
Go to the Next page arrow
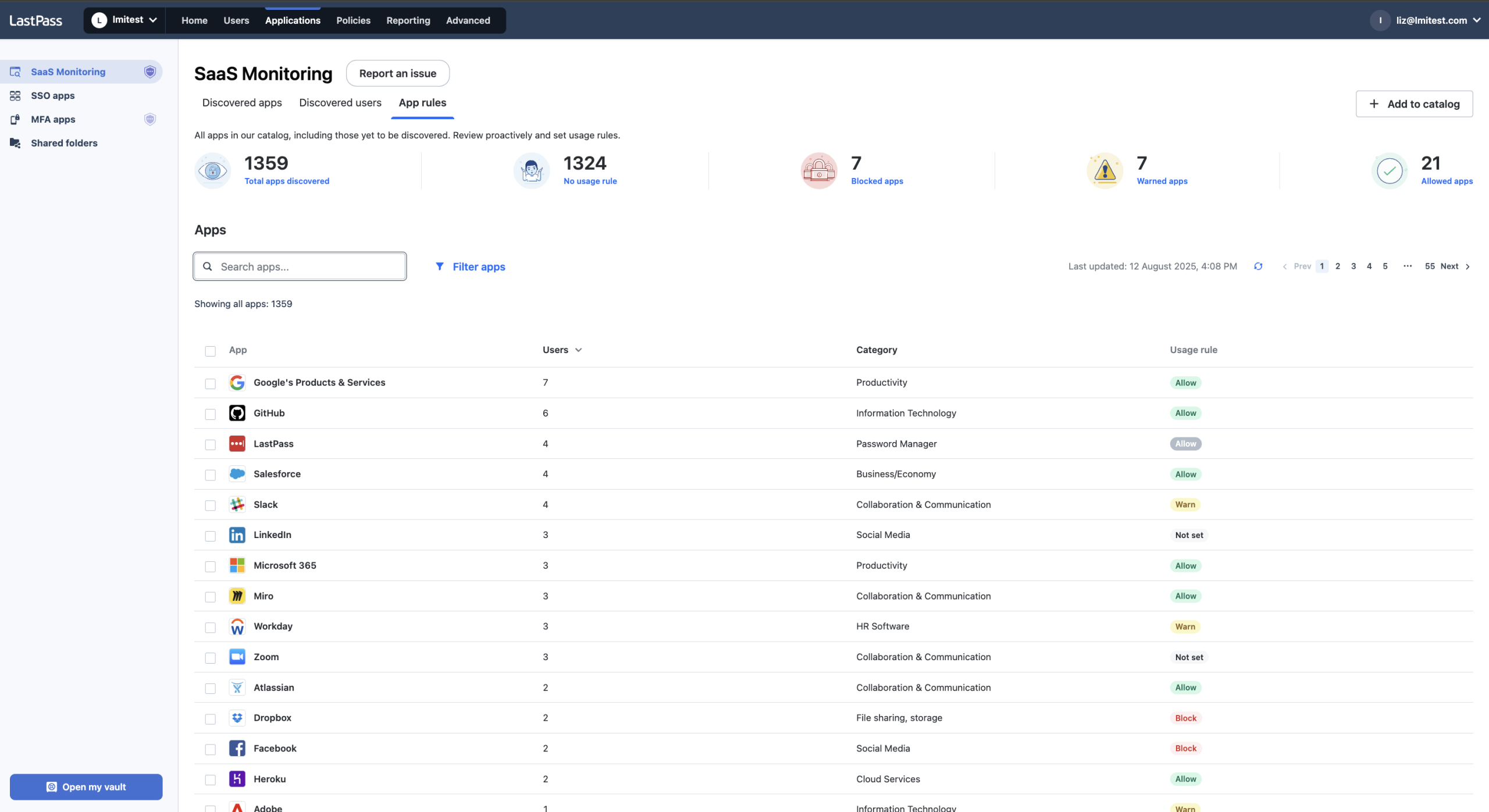coord(1467,266)
